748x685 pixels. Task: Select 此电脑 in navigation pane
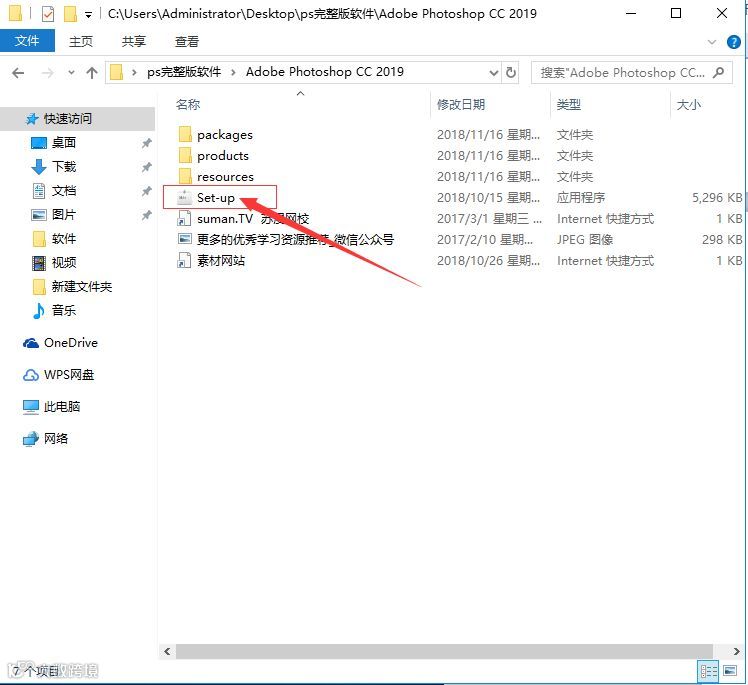tap(62, 407)
